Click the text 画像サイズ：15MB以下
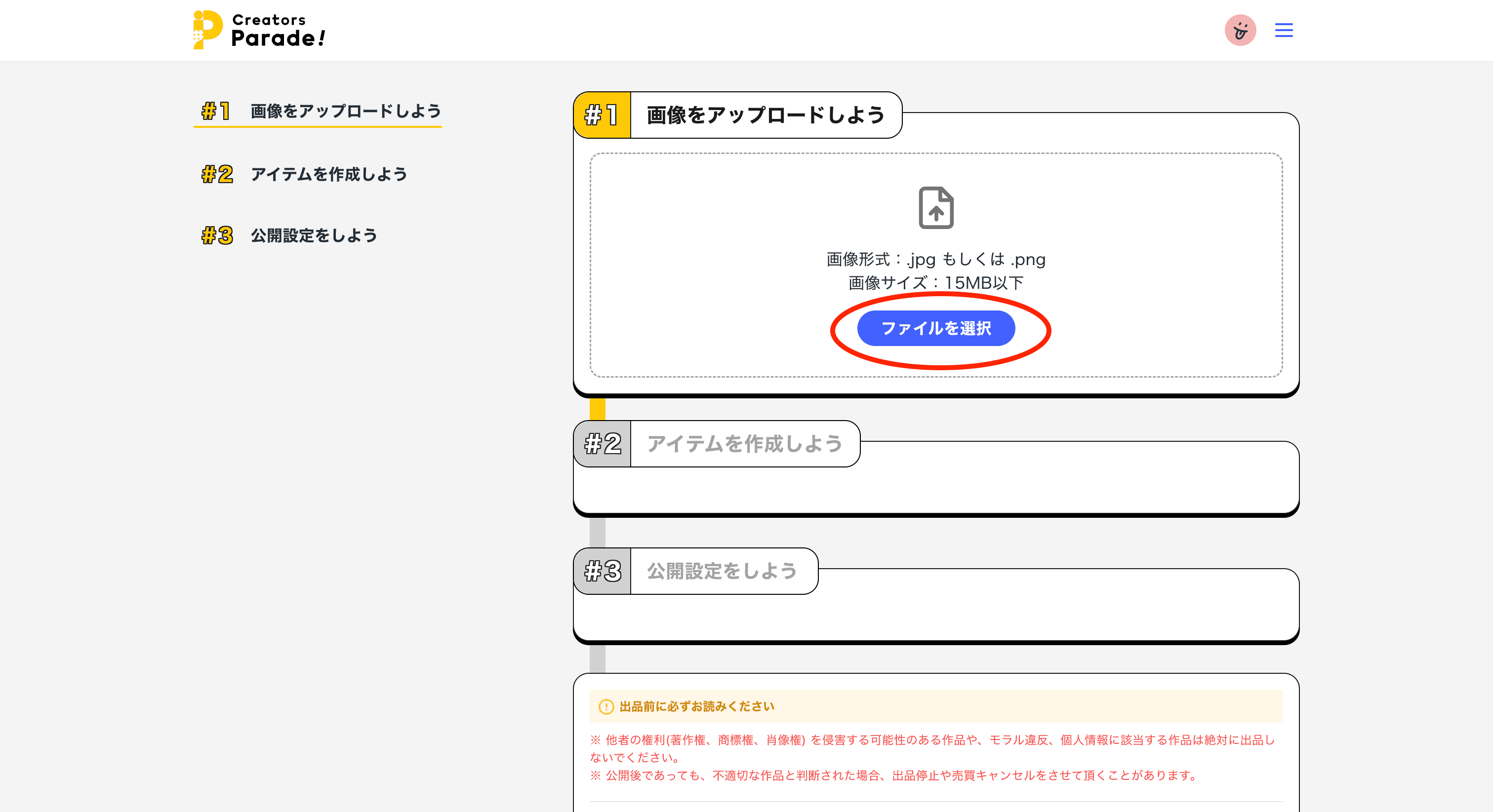The width and height of the screenshot is (1493, 812). tap(936, 283)
